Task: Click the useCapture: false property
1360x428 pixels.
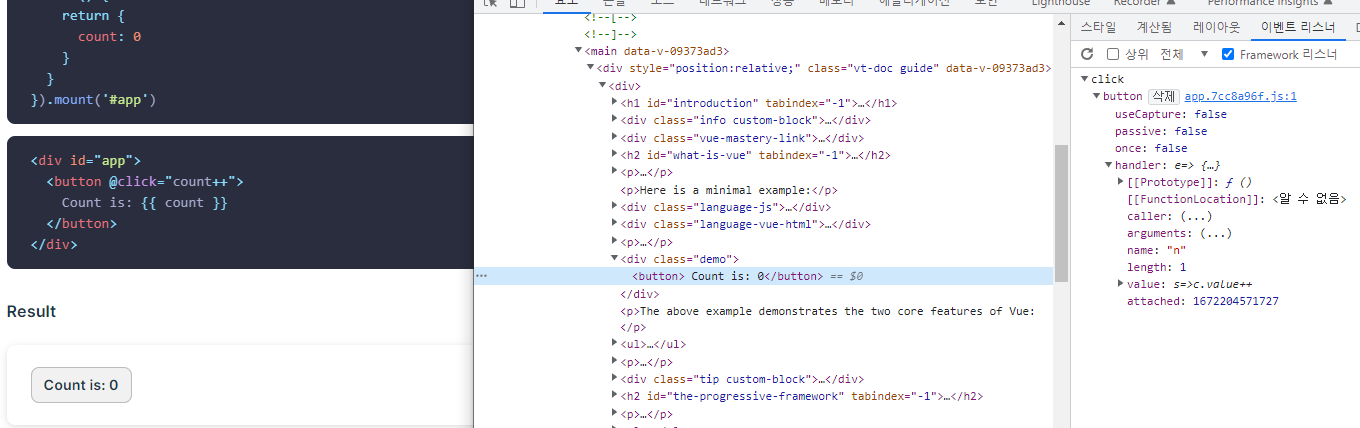Action: tap(1171, 114)
